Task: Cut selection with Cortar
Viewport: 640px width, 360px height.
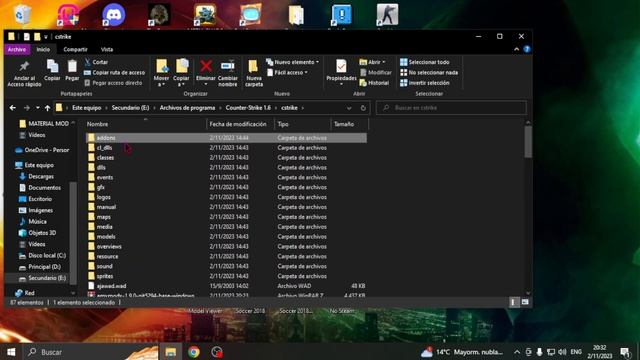Action: tap(96, 62)
